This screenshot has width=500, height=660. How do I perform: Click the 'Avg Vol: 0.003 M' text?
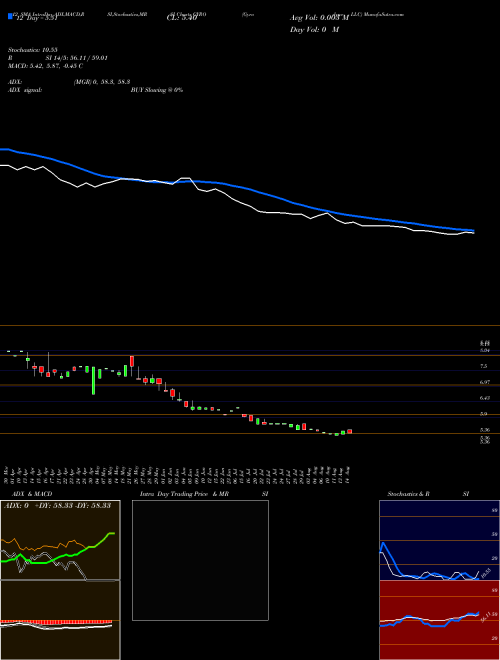click(x=319, y=18)
